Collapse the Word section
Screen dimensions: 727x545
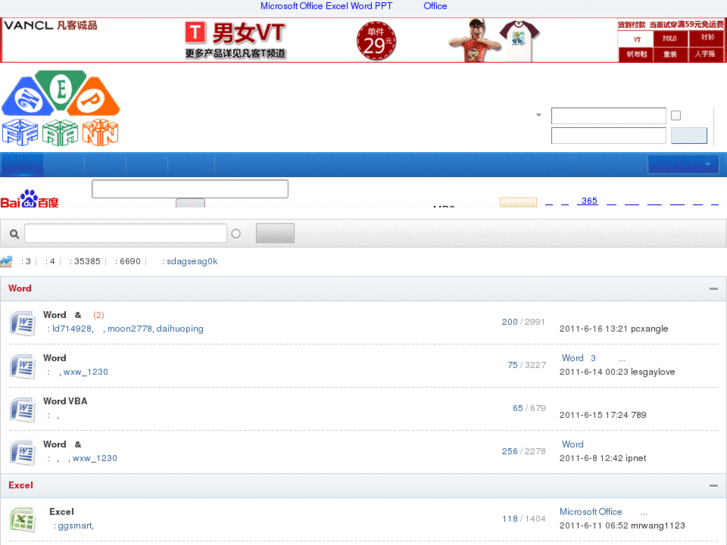[x=714, y=289]
